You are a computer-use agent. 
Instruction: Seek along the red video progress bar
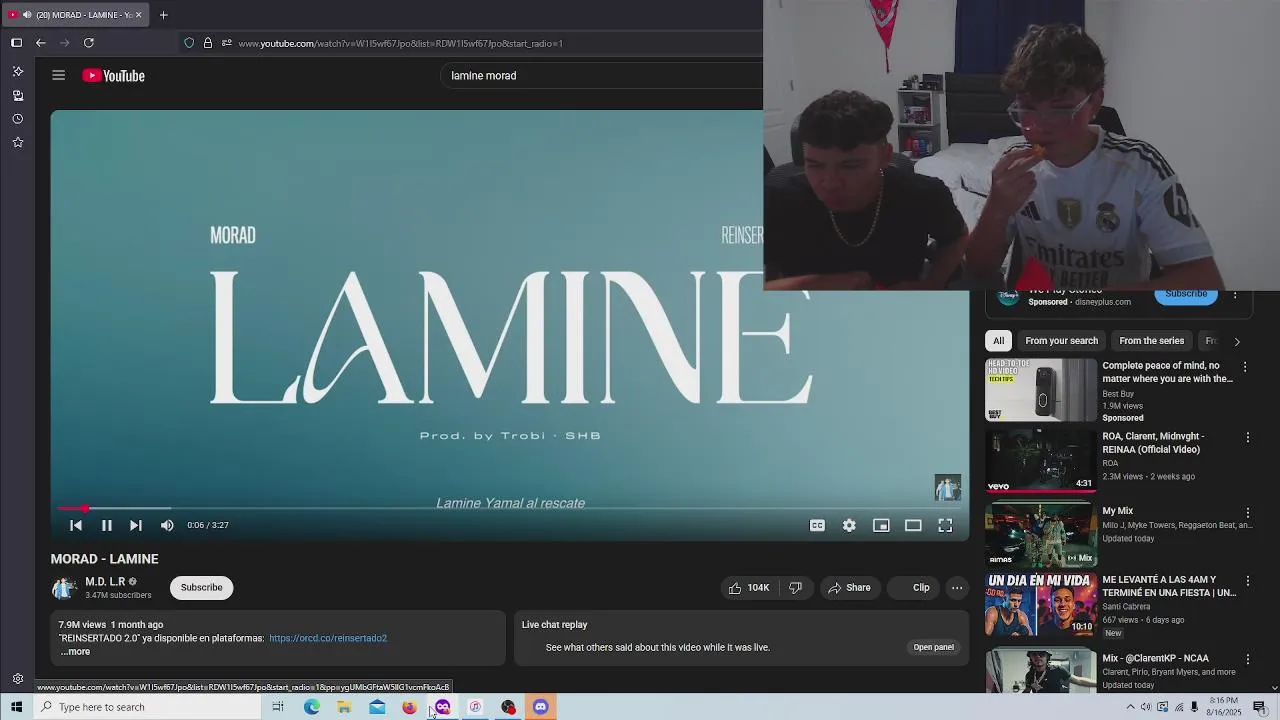[x=510, y=509]
